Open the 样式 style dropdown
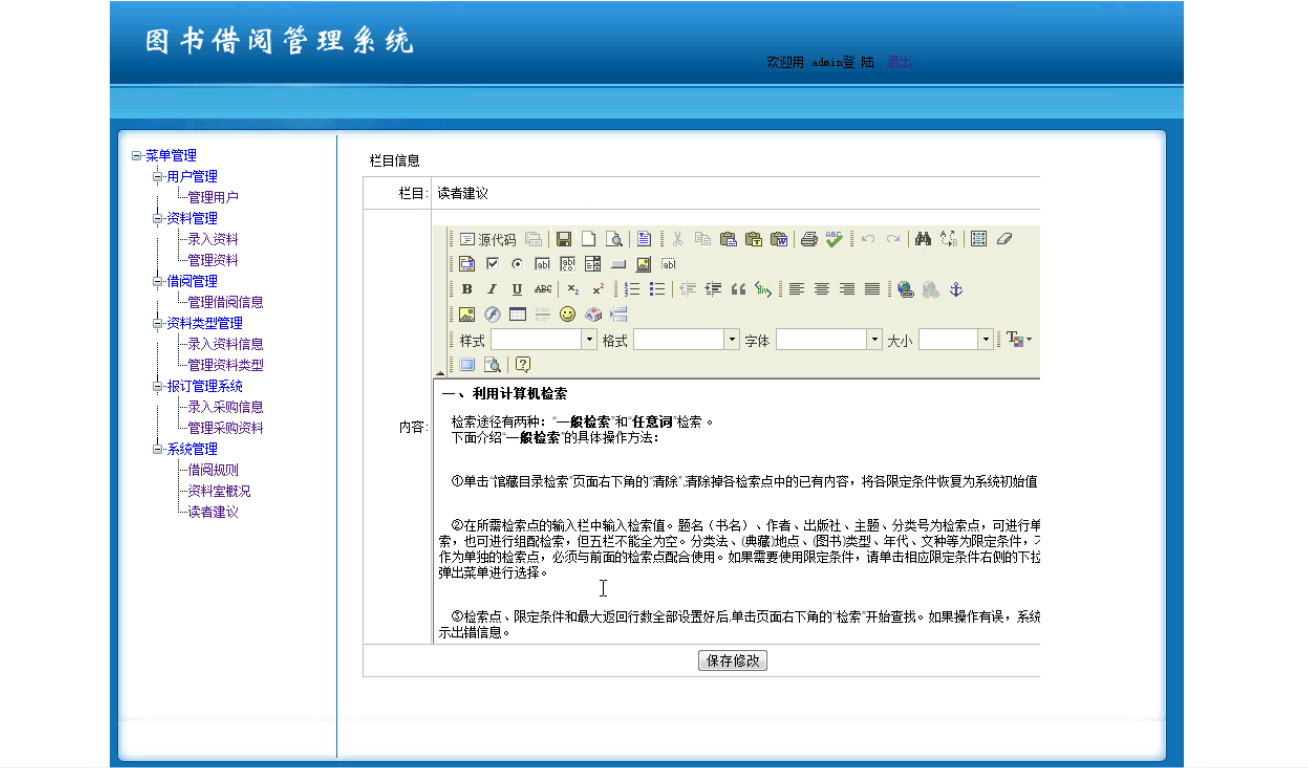 544,340
